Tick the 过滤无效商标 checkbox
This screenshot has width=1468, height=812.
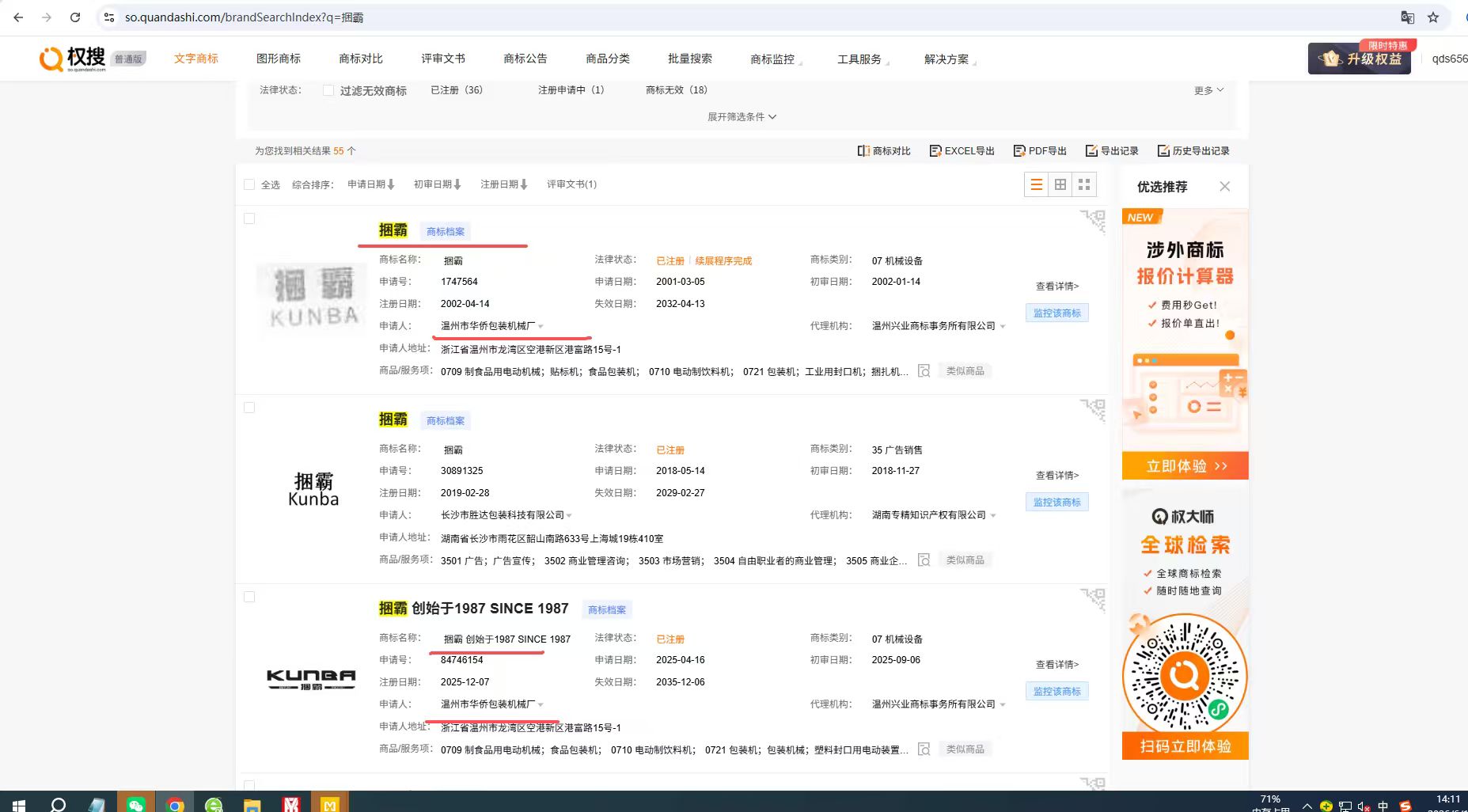click(x=328, y=90)
